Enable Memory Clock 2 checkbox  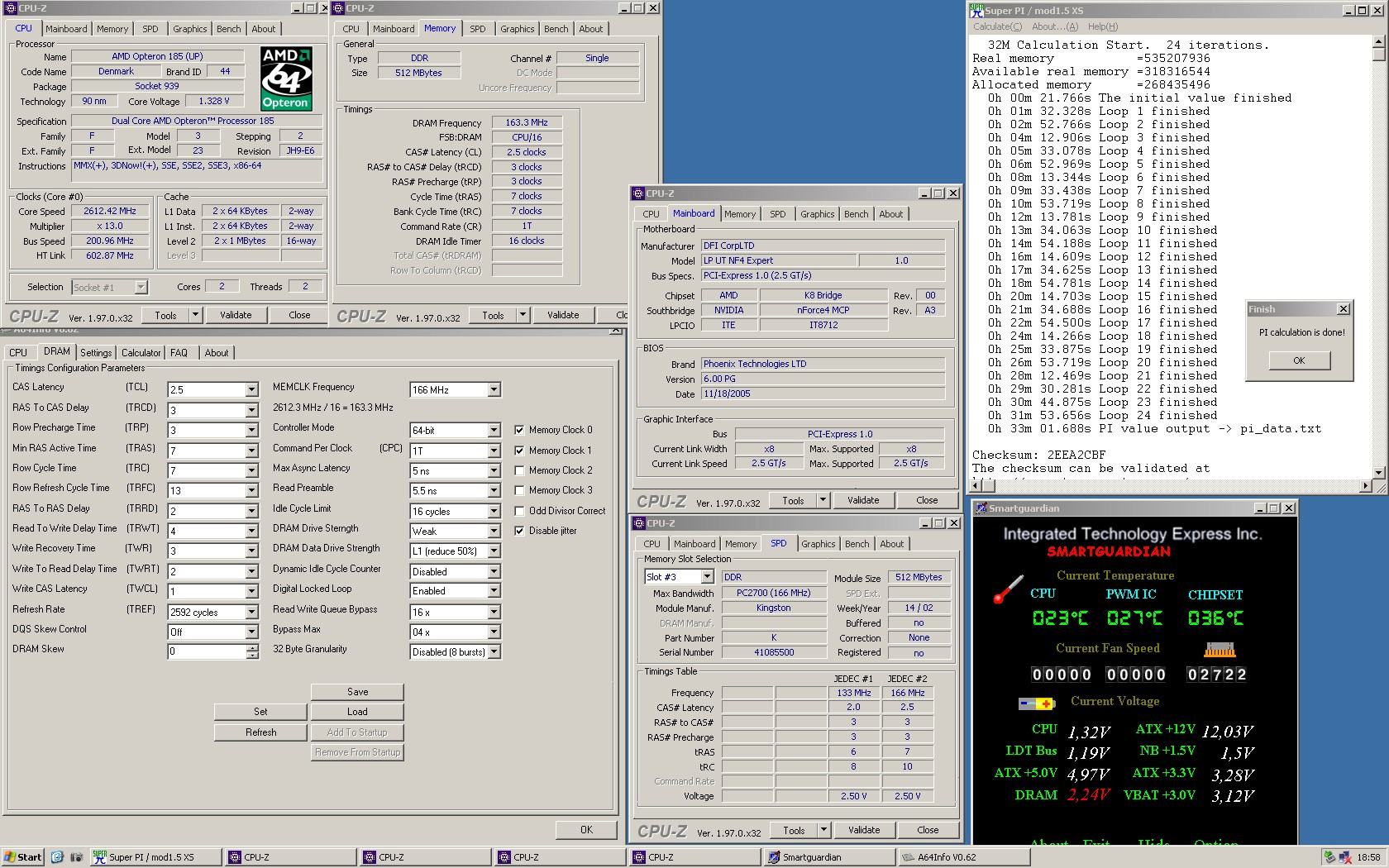519,470
